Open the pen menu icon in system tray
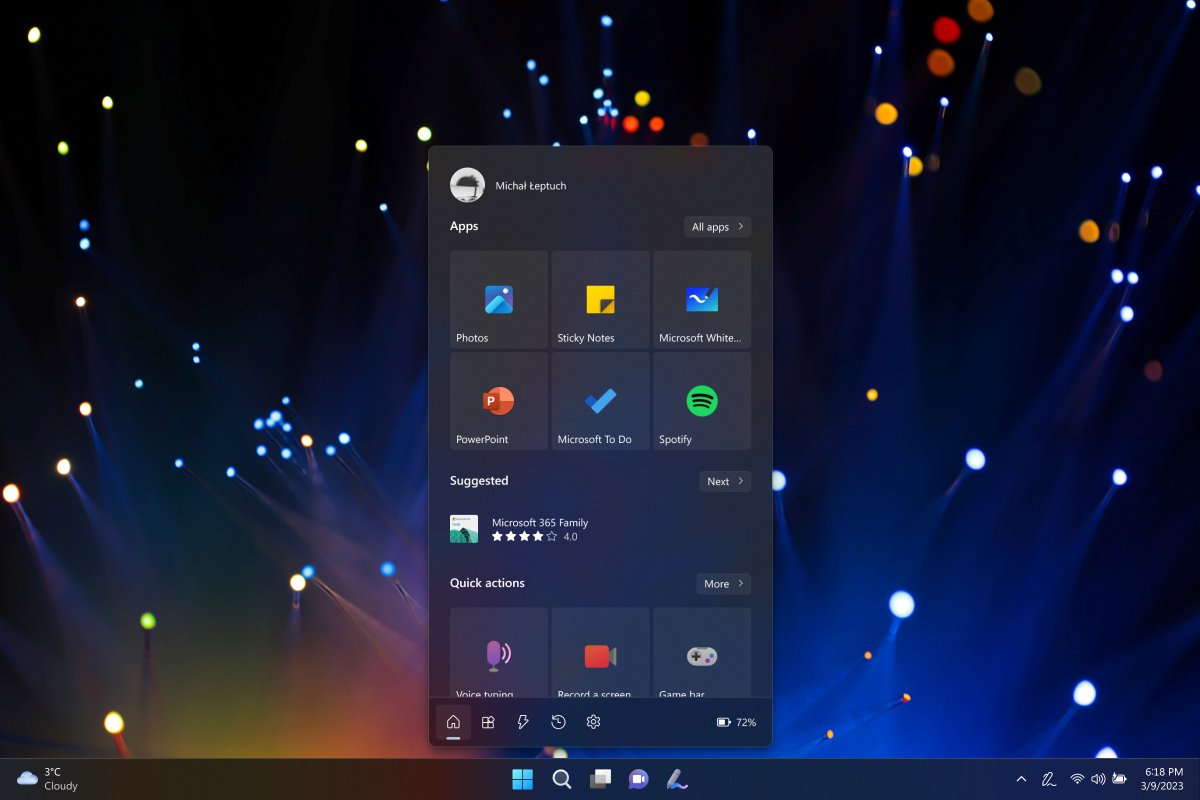This screenshot has width=1200, height=800. 1049,779
